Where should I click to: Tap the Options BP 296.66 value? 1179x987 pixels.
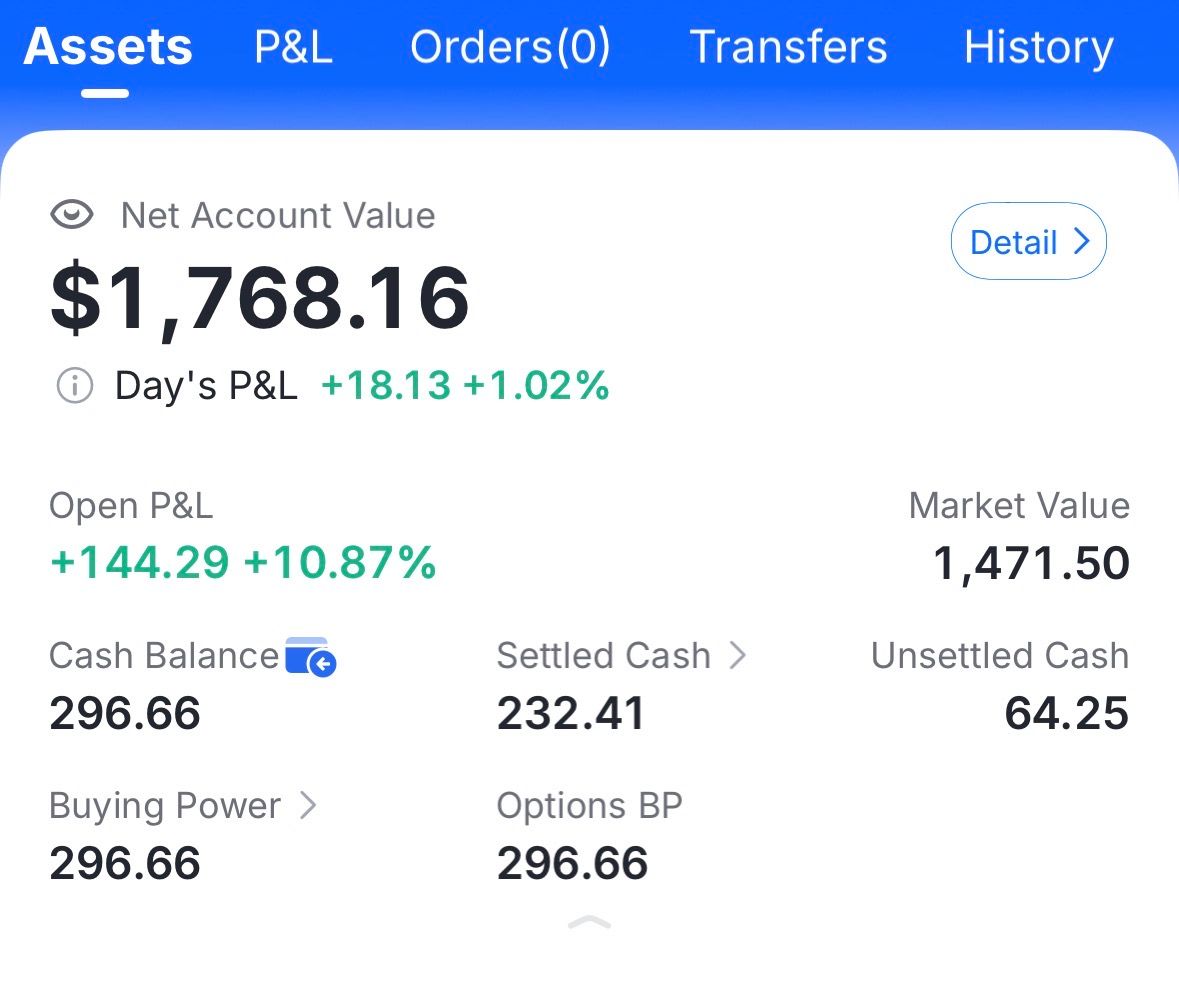coord(572,863)
